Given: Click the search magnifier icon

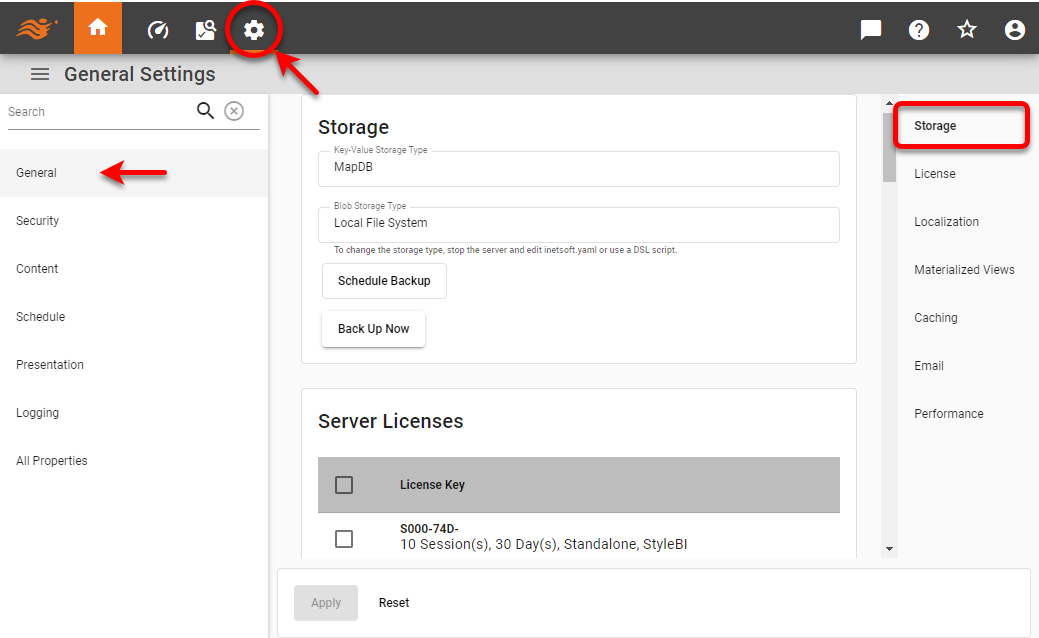Looking at the screenshot, I should coord(205,111).
